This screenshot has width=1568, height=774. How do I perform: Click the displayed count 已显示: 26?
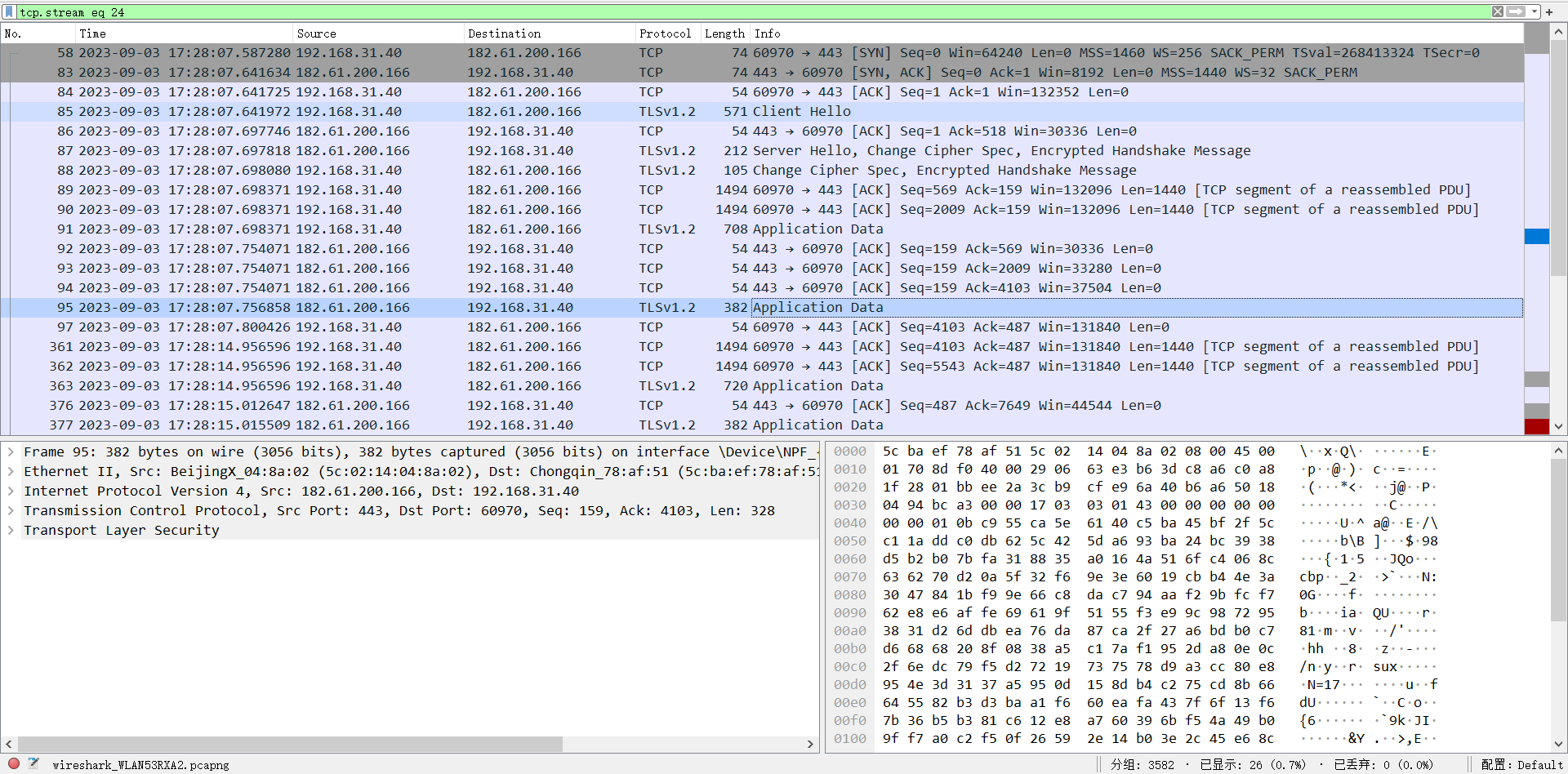click(1254, 765)
